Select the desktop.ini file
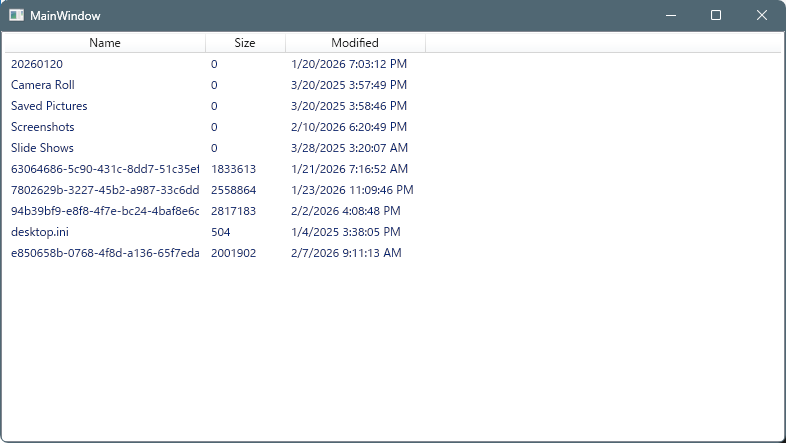Screen dimensions: 786x443 39,232
